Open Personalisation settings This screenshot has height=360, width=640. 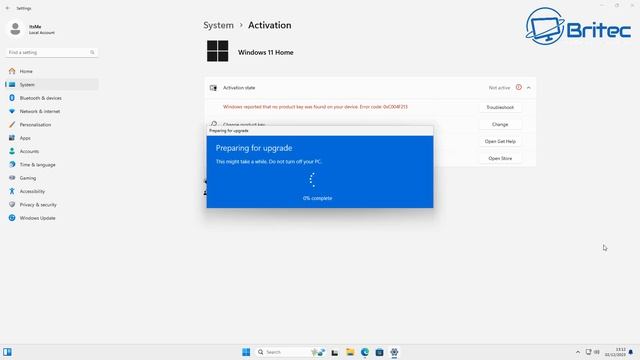pos(51,124)
